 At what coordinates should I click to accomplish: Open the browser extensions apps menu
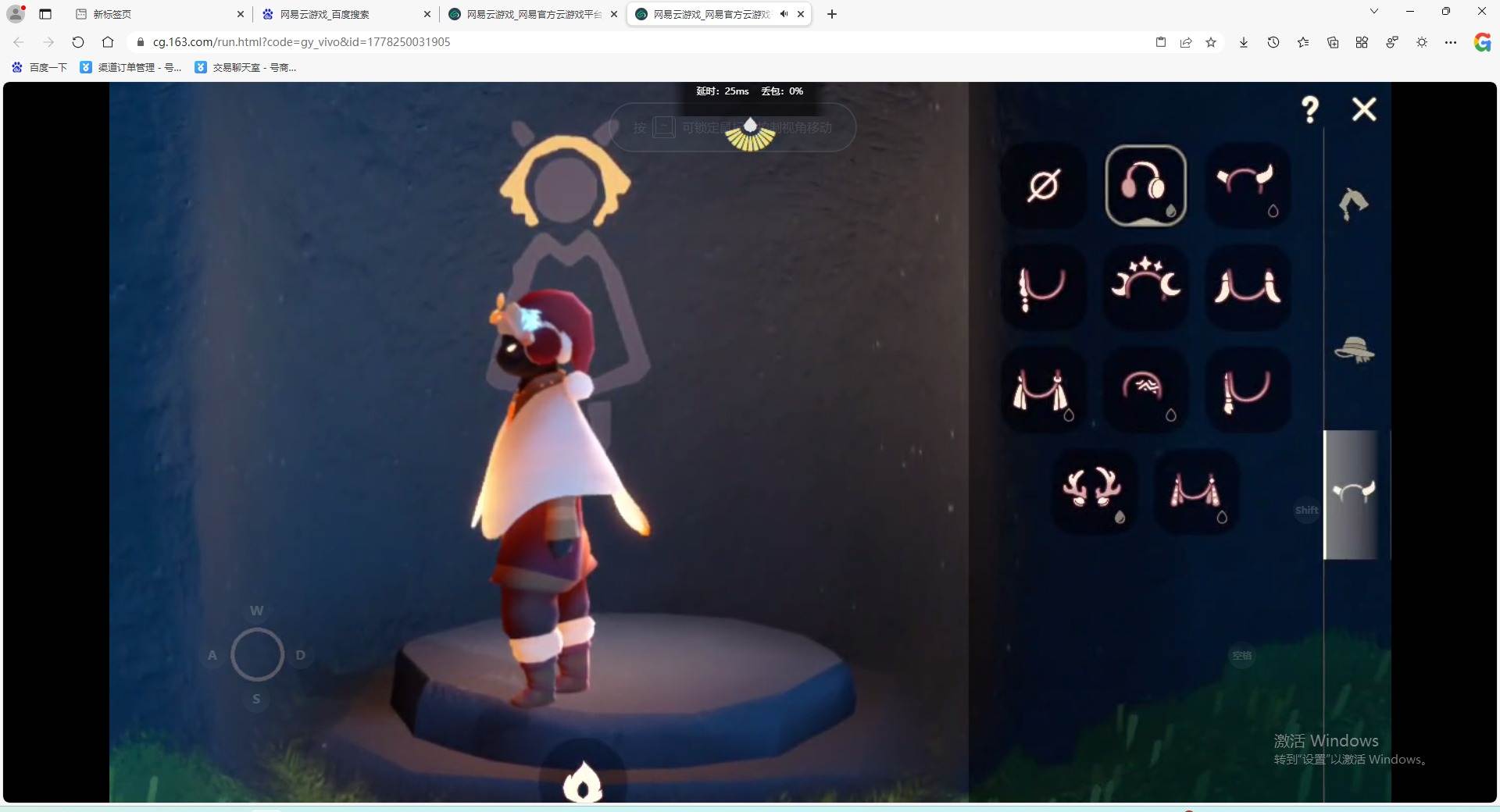(x=1362, y=42)
